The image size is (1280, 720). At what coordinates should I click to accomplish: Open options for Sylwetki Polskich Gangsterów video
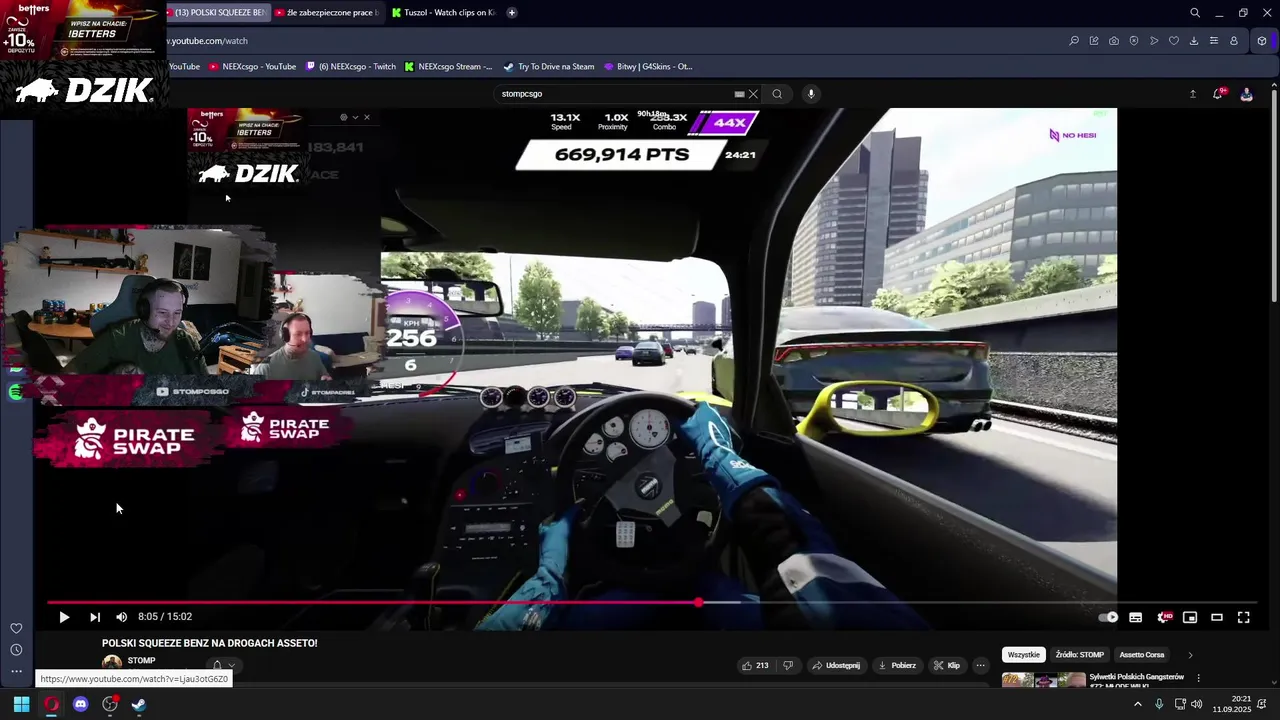pyautogui.click(x=1198, y=678)
